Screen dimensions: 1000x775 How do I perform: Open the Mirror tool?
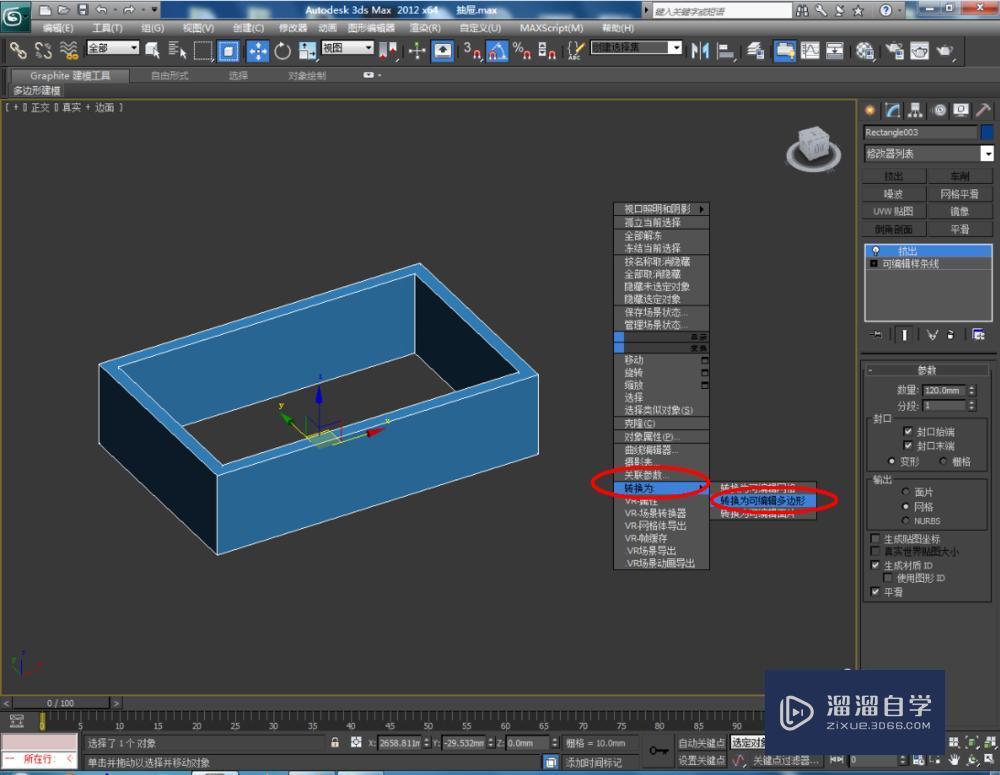(x=700, y=49)
